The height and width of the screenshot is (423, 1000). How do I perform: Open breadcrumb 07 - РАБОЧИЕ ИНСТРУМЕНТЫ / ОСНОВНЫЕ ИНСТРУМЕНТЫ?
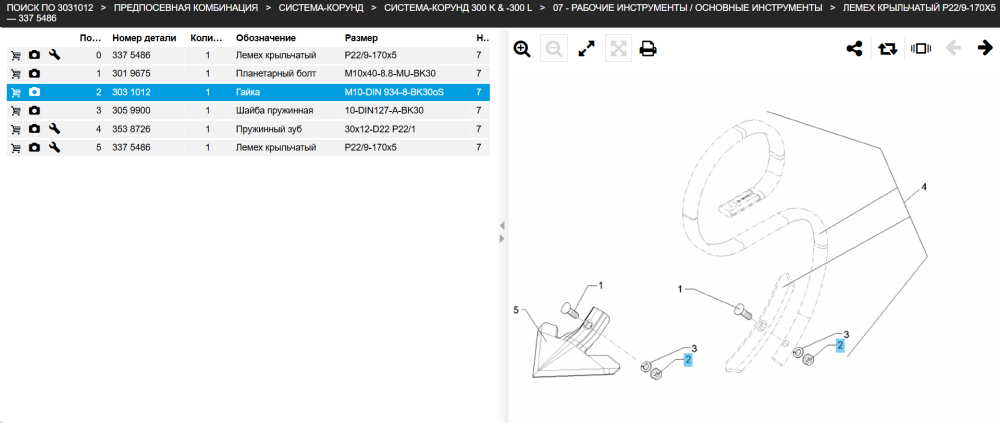[x=688, y=8]
